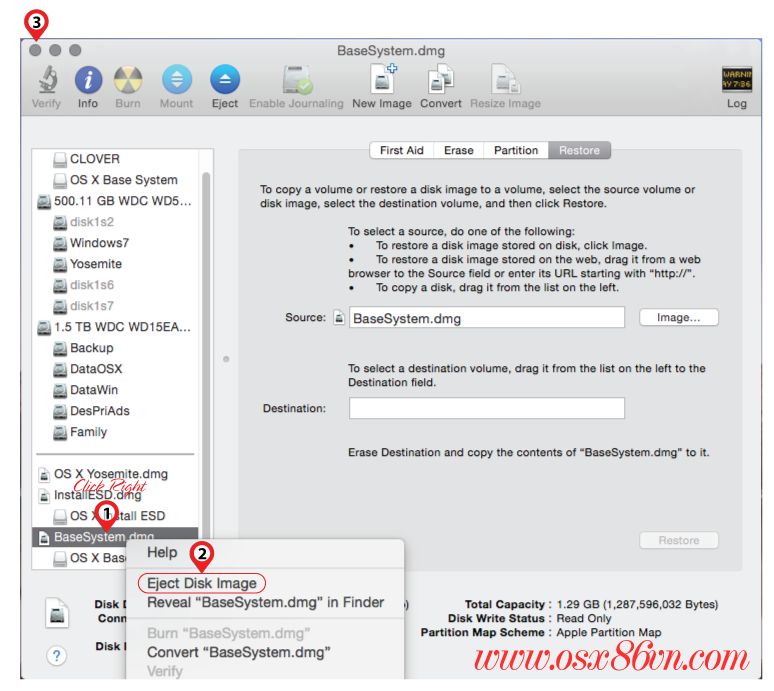Click the Convert toolbar icon
Viewport: 774px width, 691px height.
tap(441, 79)
